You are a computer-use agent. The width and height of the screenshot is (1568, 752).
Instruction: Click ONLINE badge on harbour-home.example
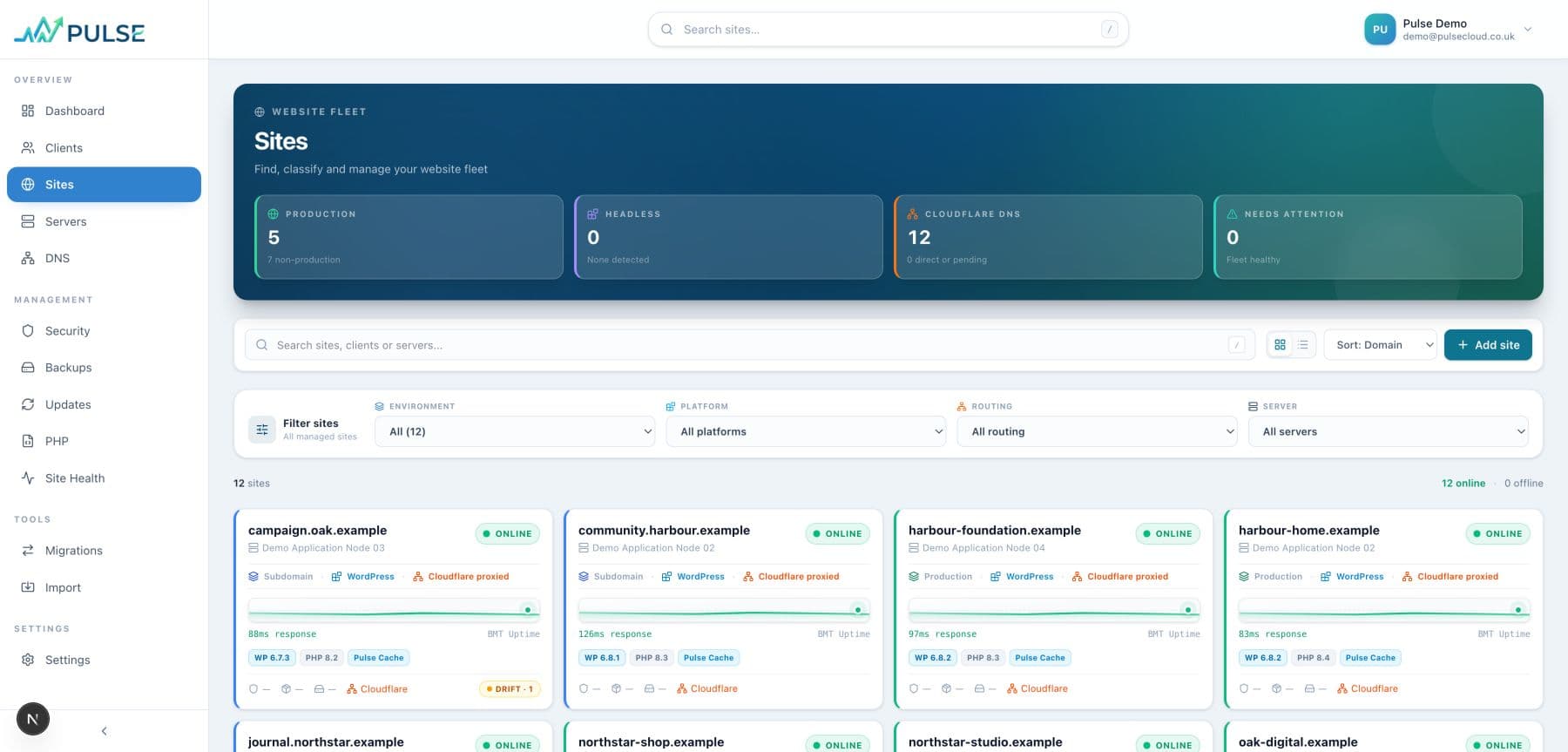pyautogui.click(x=1497, y=533)
